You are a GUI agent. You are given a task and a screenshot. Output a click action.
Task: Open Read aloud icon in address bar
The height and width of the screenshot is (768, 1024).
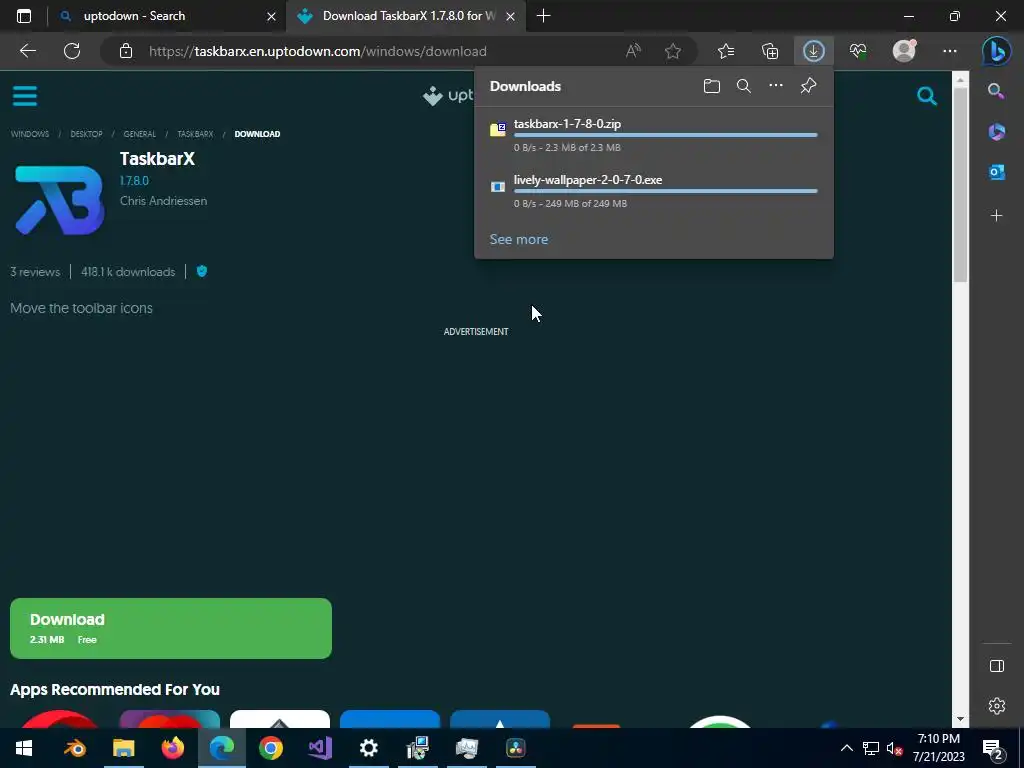point(633,51)
